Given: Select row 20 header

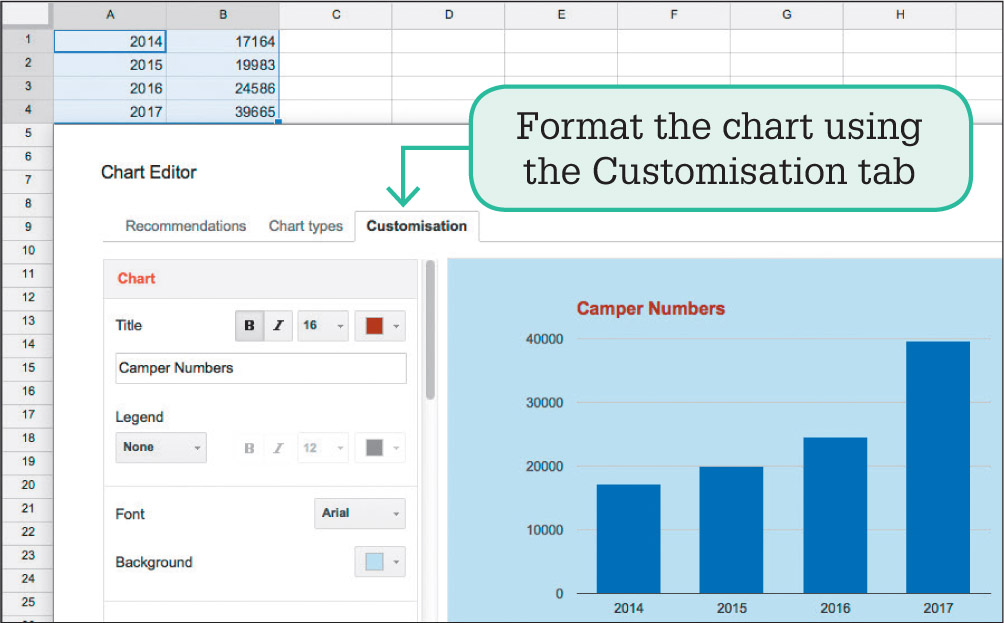Looking at the screenshot, I should coord(28,485).
